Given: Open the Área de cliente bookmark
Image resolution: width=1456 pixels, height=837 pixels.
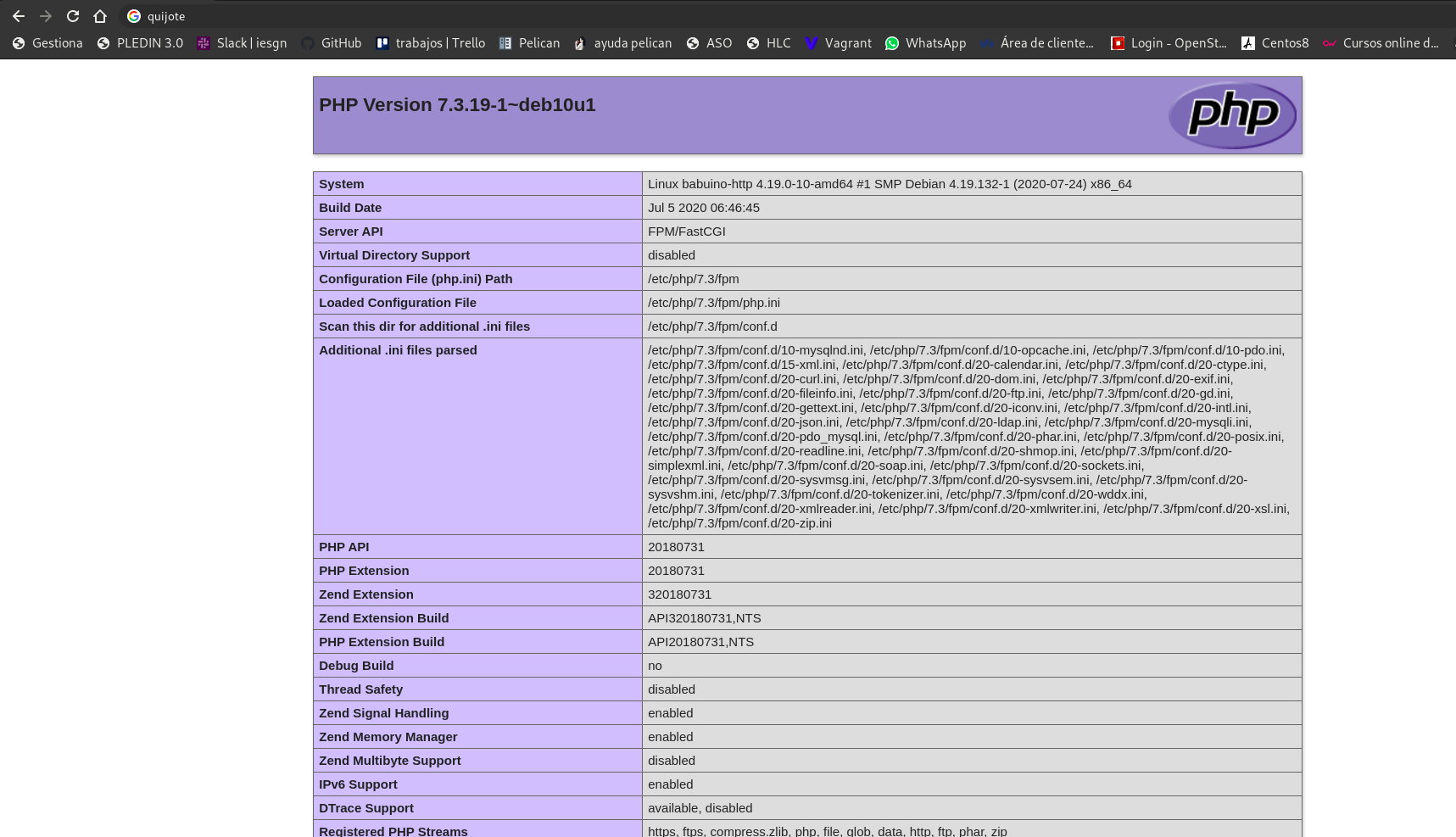Looking at the screenshot, I should coord(1036,43).
